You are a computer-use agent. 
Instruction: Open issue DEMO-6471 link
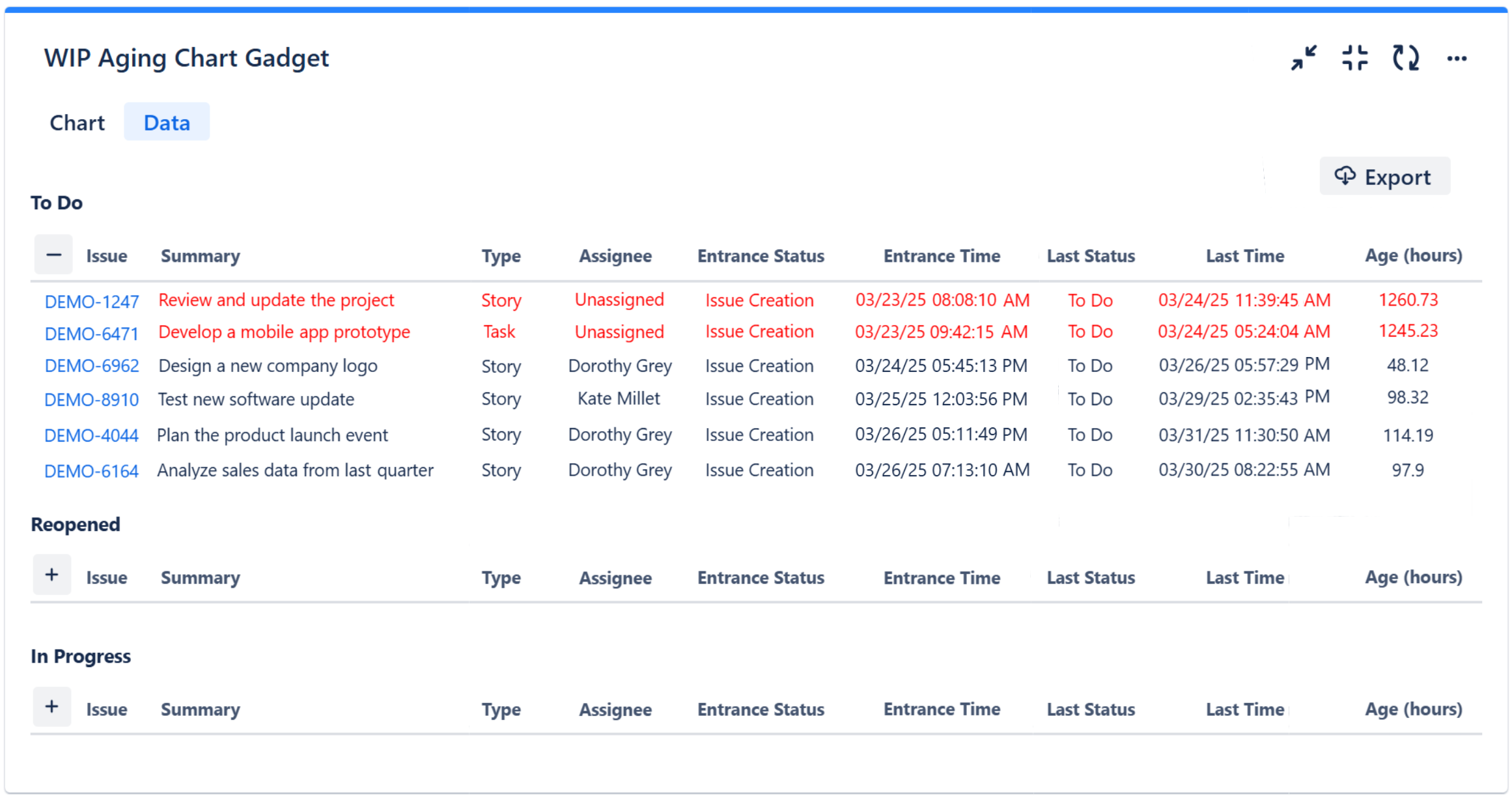92,334
